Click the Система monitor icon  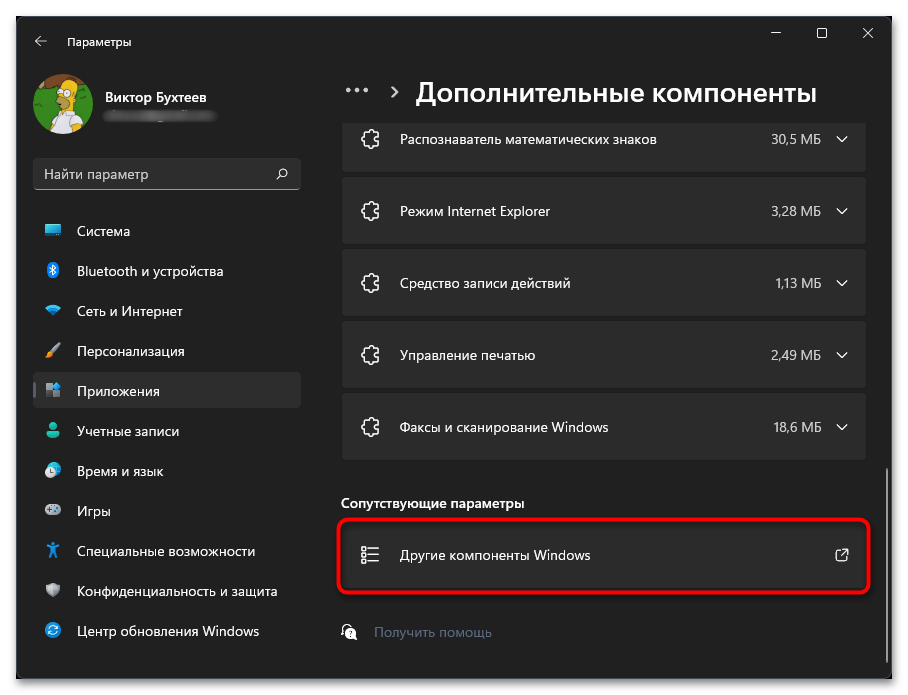(53, 231)
